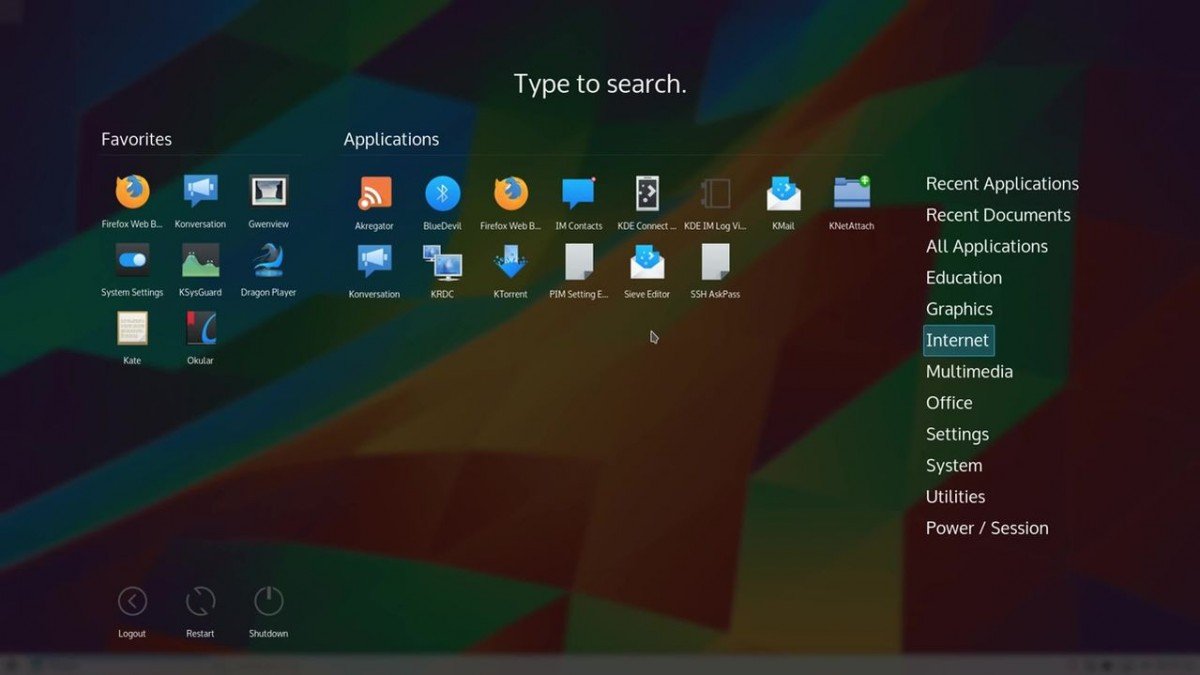Click the Type to search field
The width and height of the screenshot is (1200, 675).
(x=599, y=84)
